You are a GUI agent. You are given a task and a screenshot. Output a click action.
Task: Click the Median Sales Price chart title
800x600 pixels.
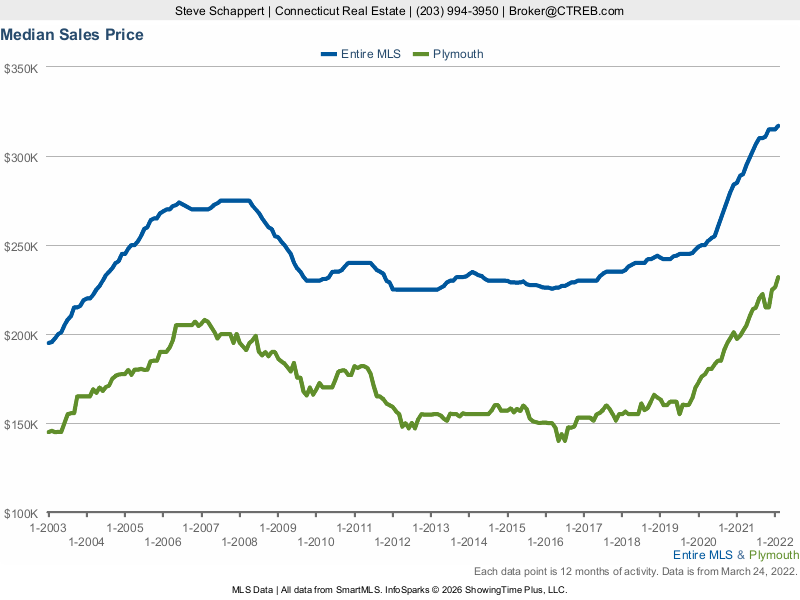(x=72, y=35)
